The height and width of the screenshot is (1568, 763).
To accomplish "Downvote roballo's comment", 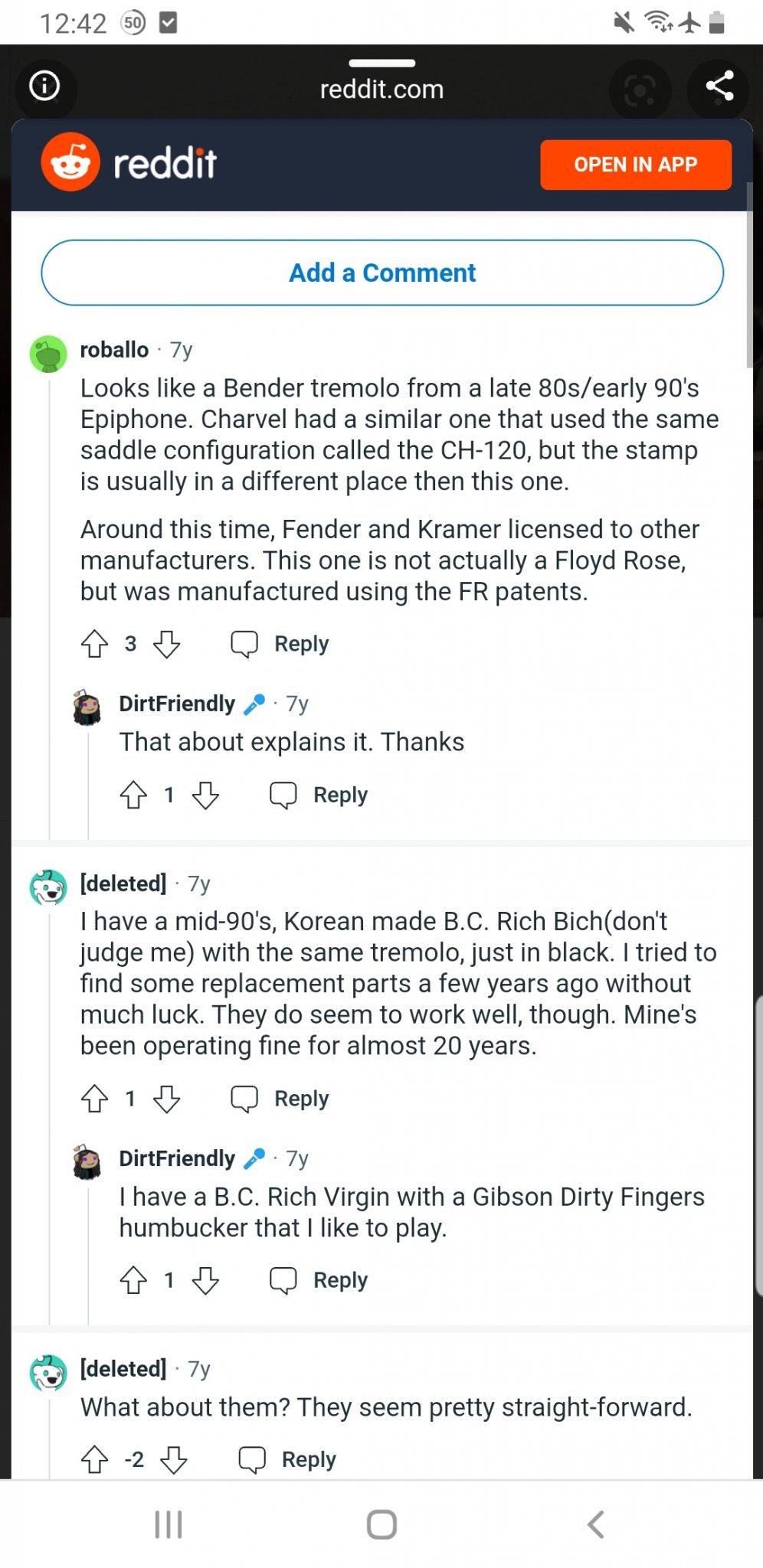I will (166, 644).
